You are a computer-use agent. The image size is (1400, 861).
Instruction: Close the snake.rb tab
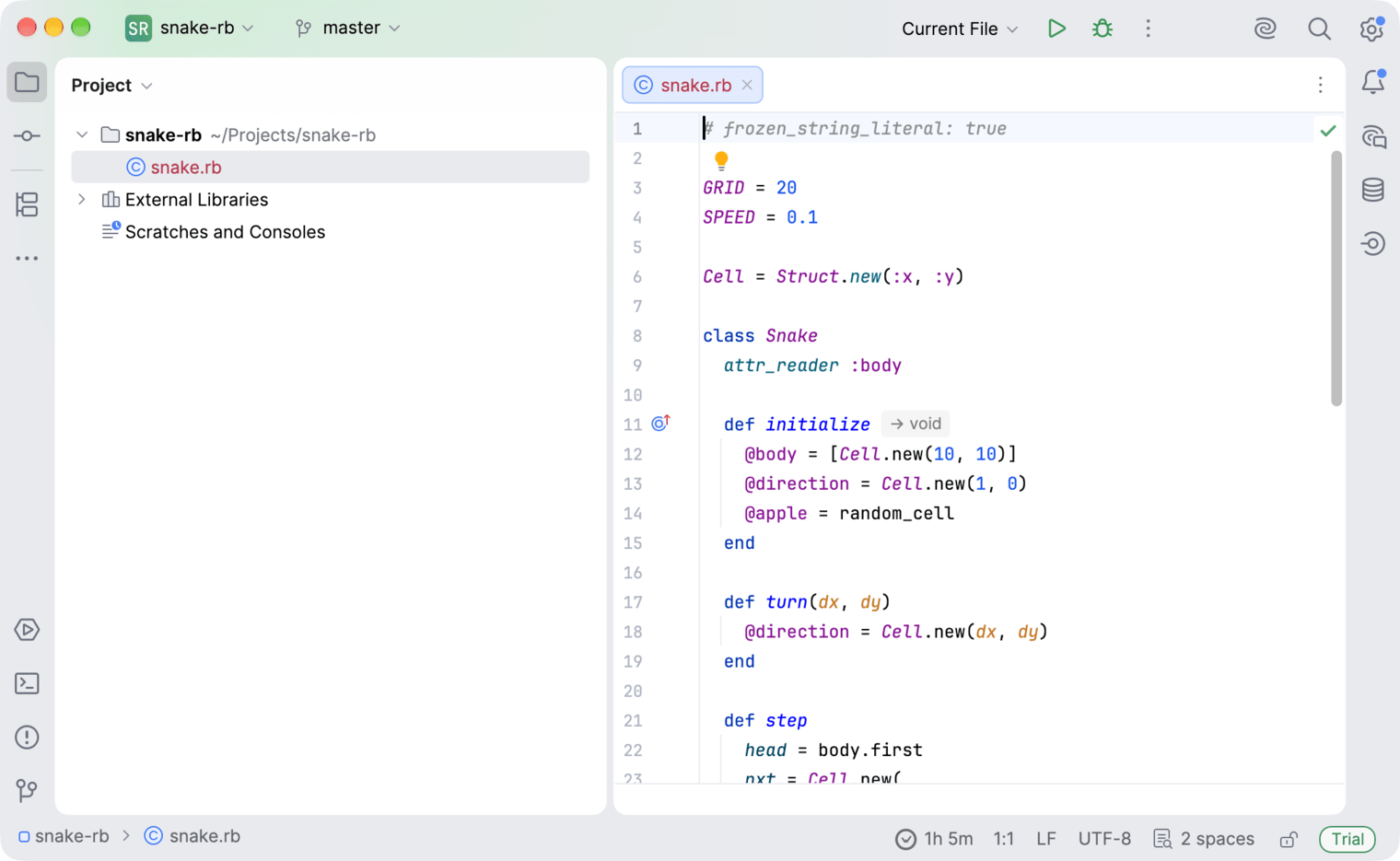tap(747, 85)
